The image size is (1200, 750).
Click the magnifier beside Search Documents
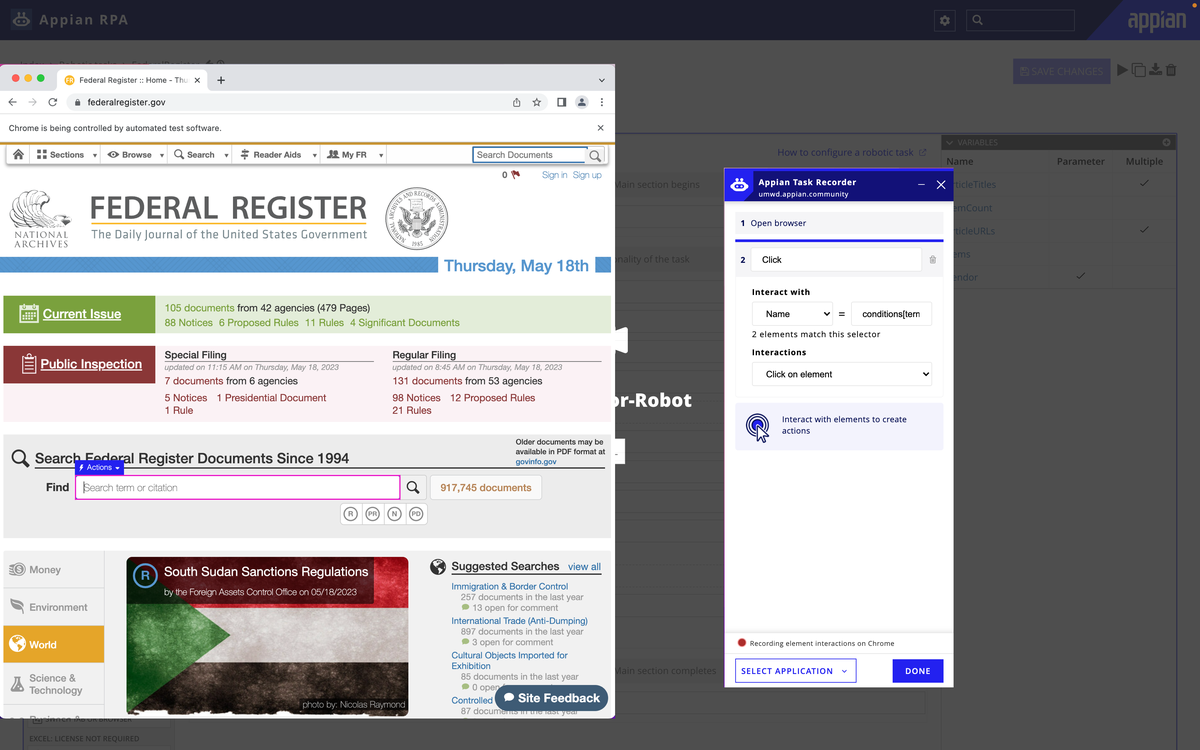(x=595, y=155)
